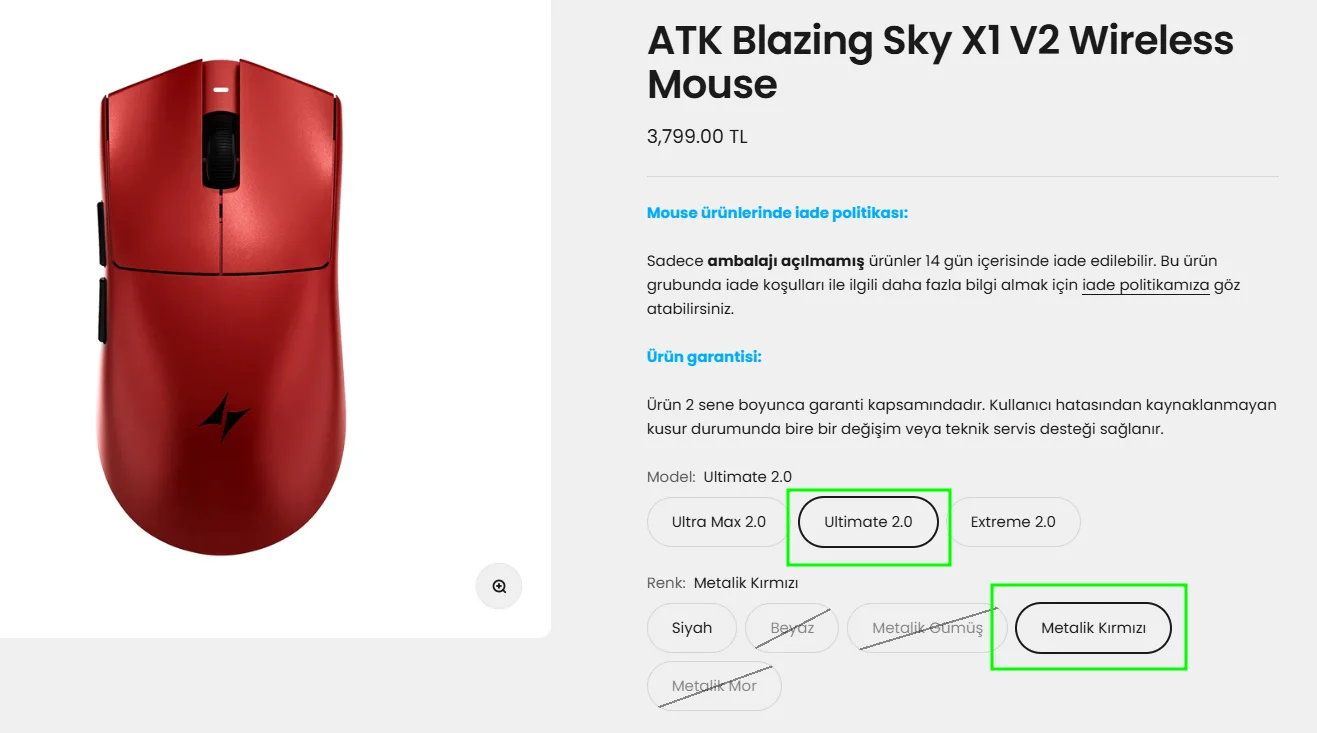Click the 3,799.00 TL price text
Image resolution: width=1317 pixels, height=733 pixels.
click(x=697, y=137)
